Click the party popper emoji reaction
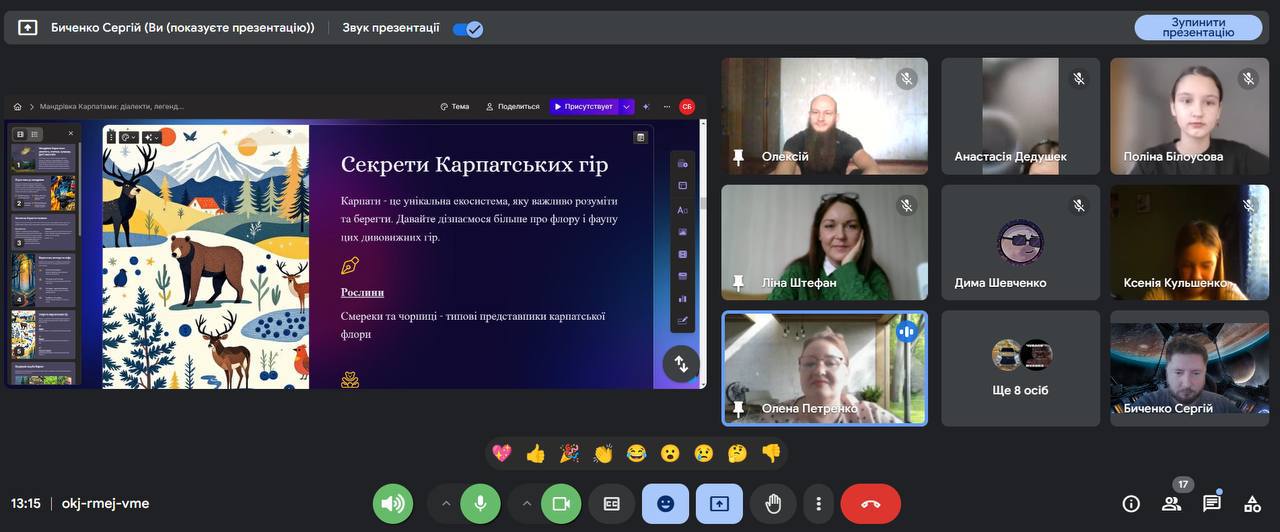The height and width of the screenshot is (532, 1280). pyautogui.click(x=569, y=454)
